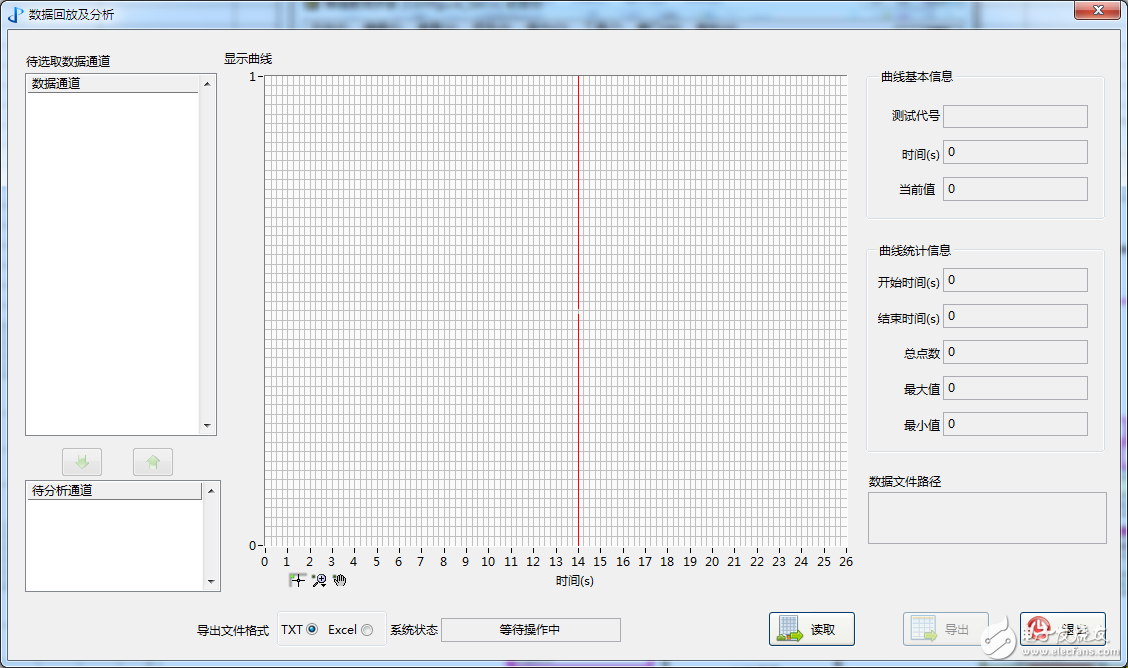The height and width of the screenshot is (668, 1128).
Task: Click the green up-arrow remove channel button
Action: tap(153, 462)
